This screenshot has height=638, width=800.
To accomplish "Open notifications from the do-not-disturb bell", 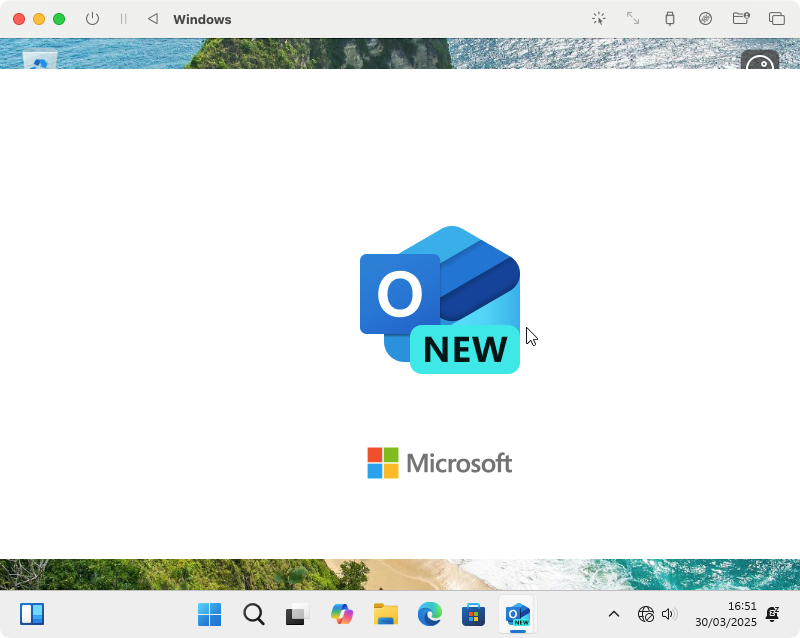I will click(x=772, y=614).
